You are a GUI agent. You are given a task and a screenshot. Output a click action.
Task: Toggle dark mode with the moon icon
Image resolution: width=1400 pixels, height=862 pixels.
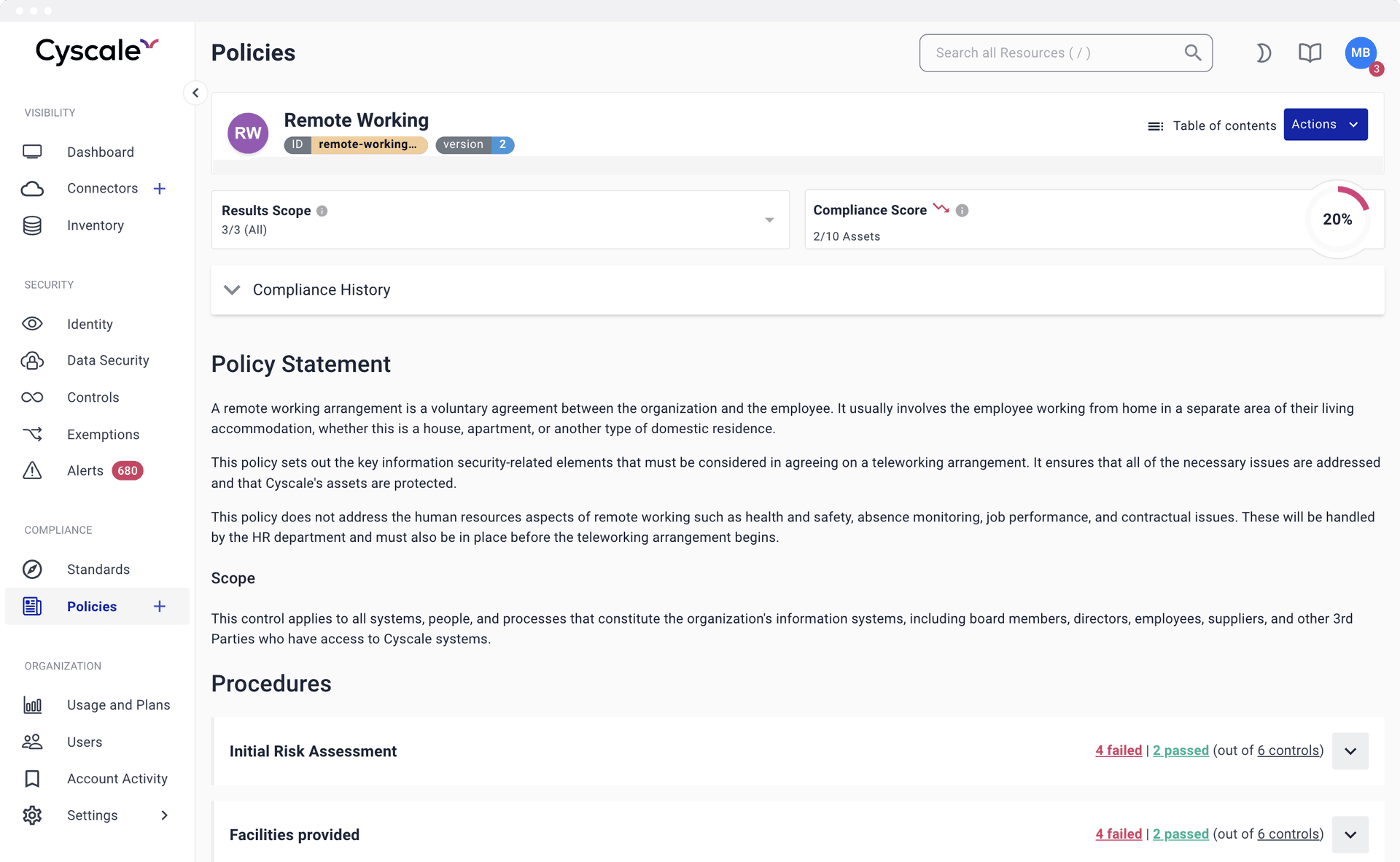tap(1264, 53)
